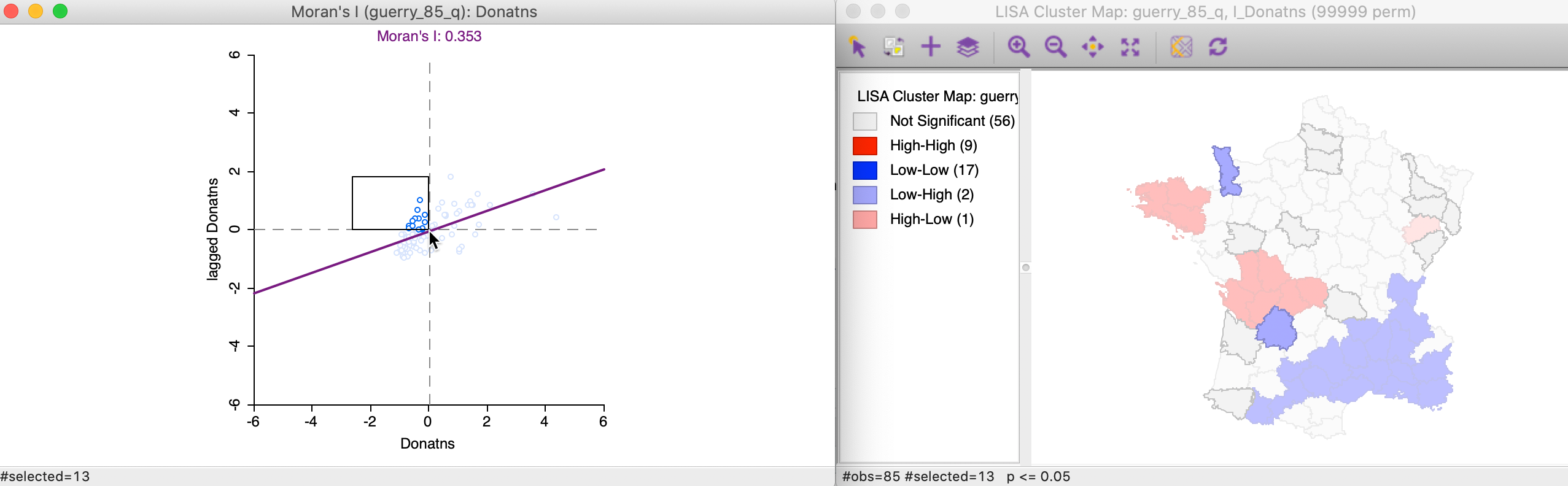This screenshot has width=1568, height=486.
Task: Click the Low-High light blue legend swatch
Action: (864, 195)
